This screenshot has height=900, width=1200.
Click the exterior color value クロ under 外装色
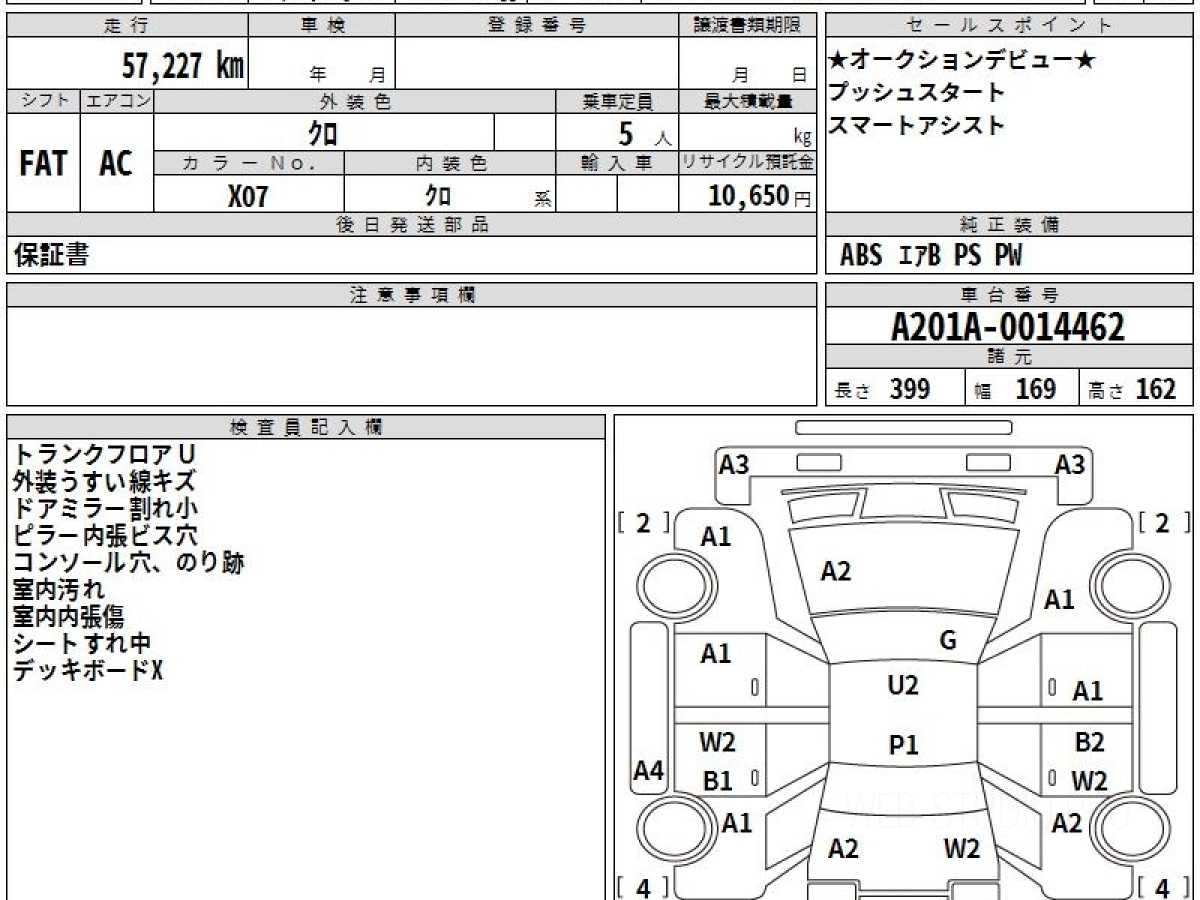[323, 133]
